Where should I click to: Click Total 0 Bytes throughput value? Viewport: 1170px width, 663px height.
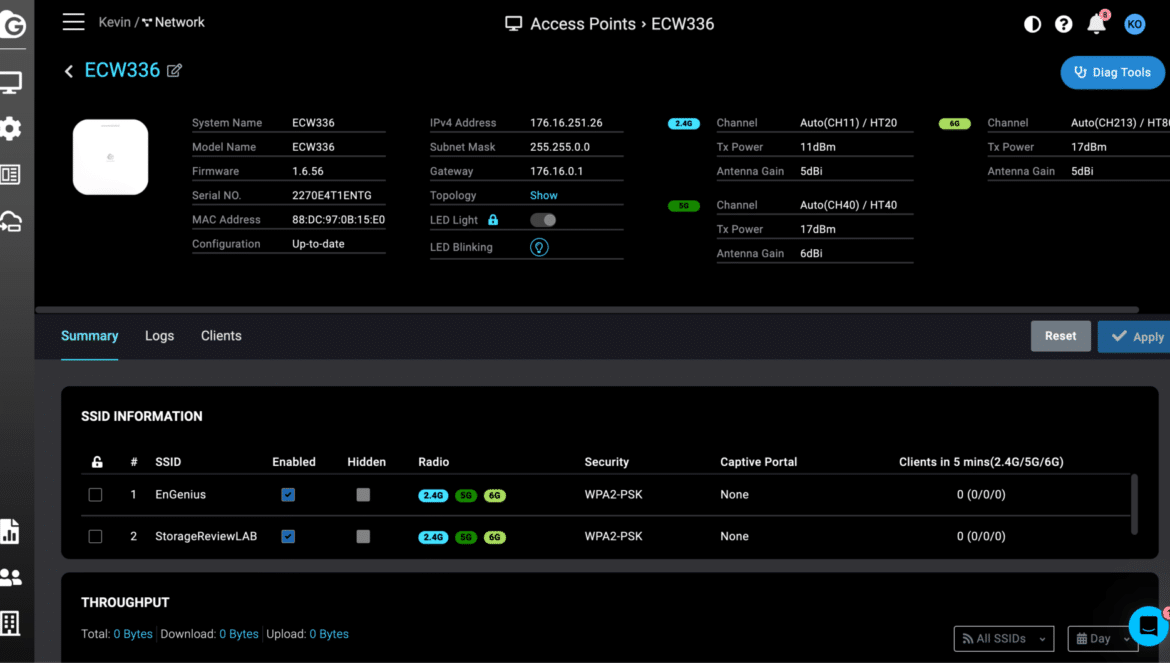[x=133, y=634]
